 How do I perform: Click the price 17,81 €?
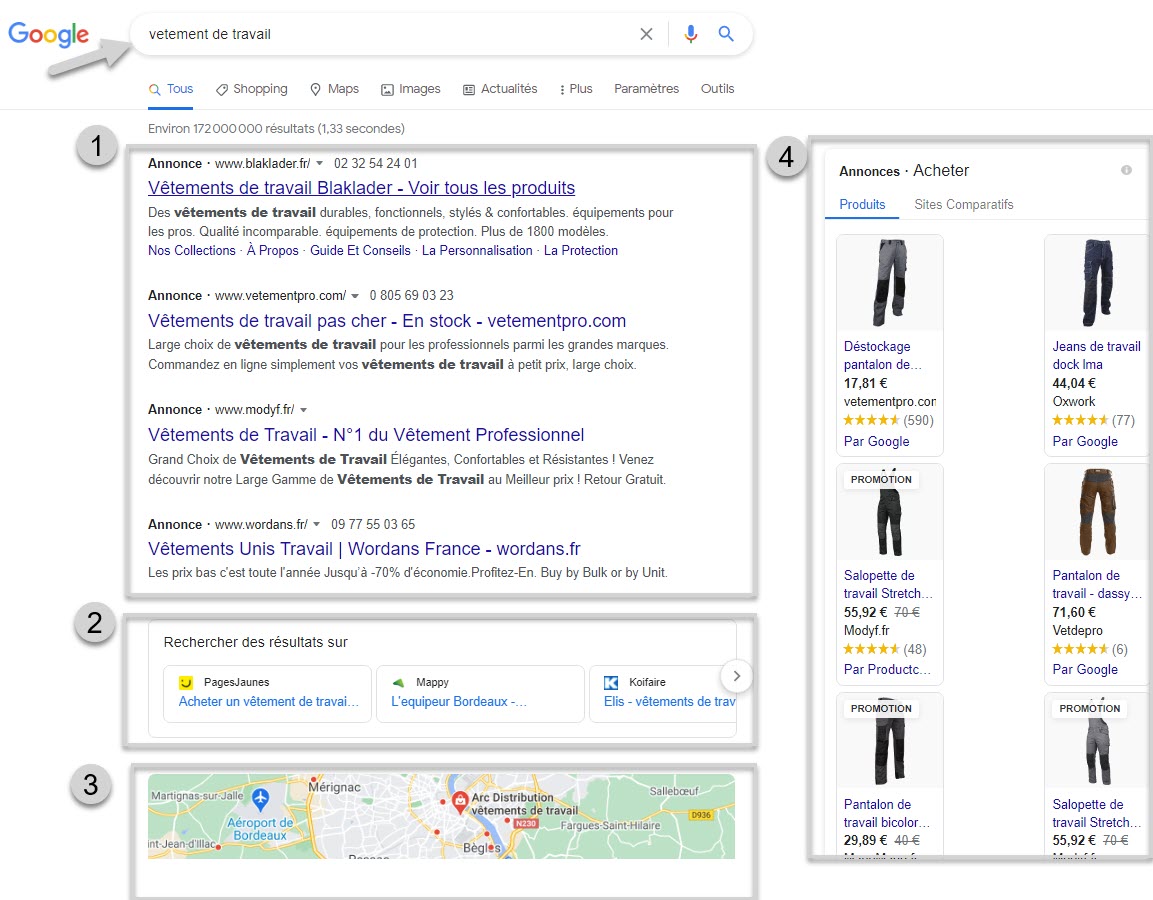(x=865, y=383)
